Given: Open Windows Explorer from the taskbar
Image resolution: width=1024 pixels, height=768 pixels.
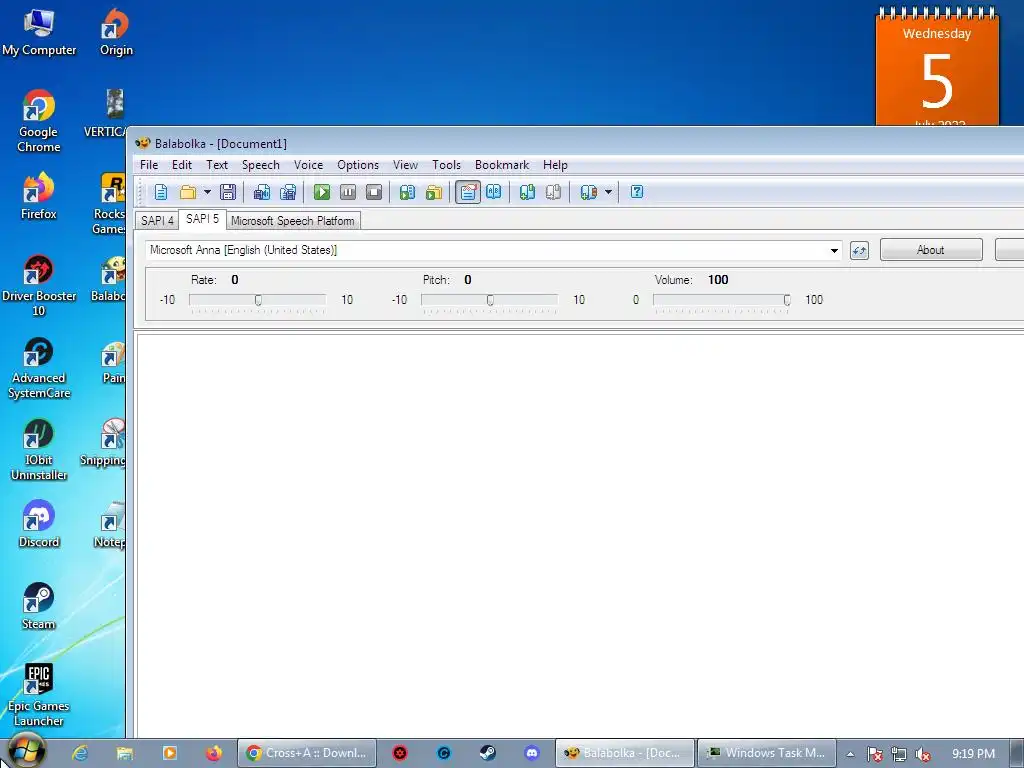Looking at the screenshot, I should pos(125,753).
